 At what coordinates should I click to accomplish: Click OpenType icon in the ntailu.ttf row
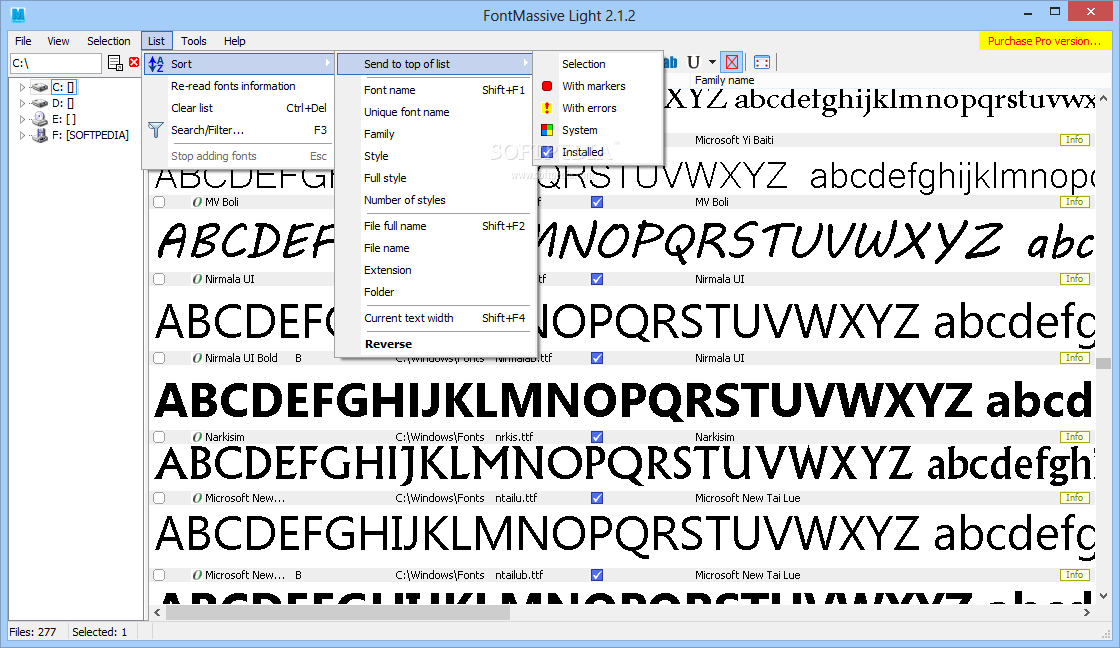tap(197, 498)
